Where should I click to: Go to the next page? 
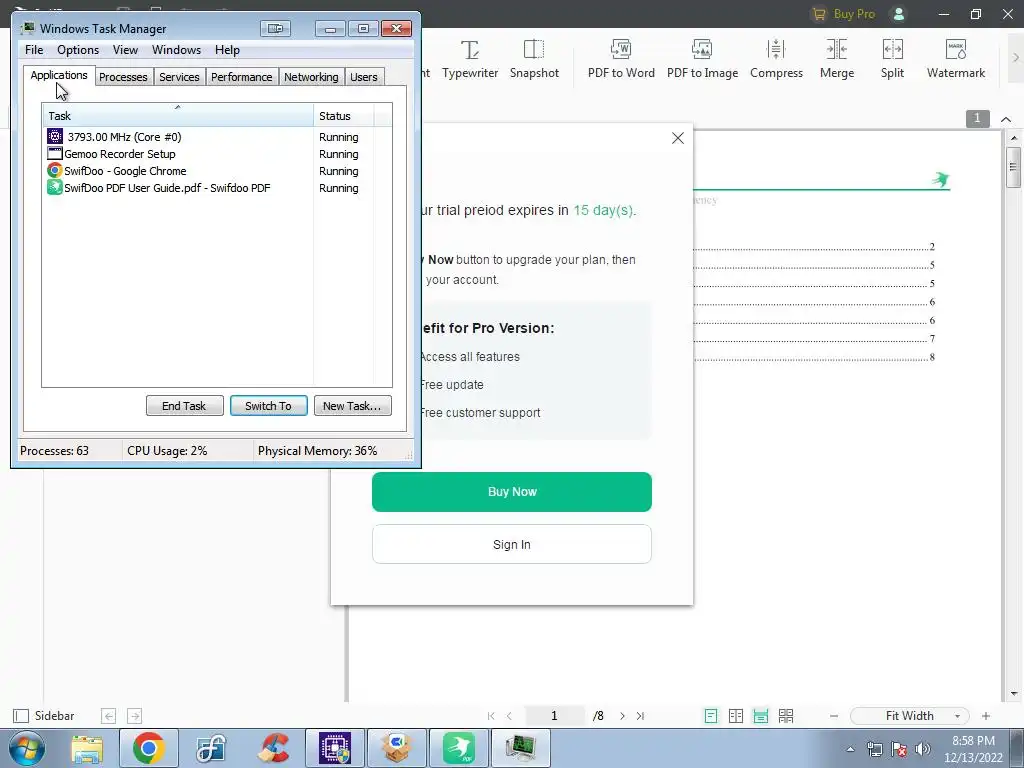click(622, 716)
